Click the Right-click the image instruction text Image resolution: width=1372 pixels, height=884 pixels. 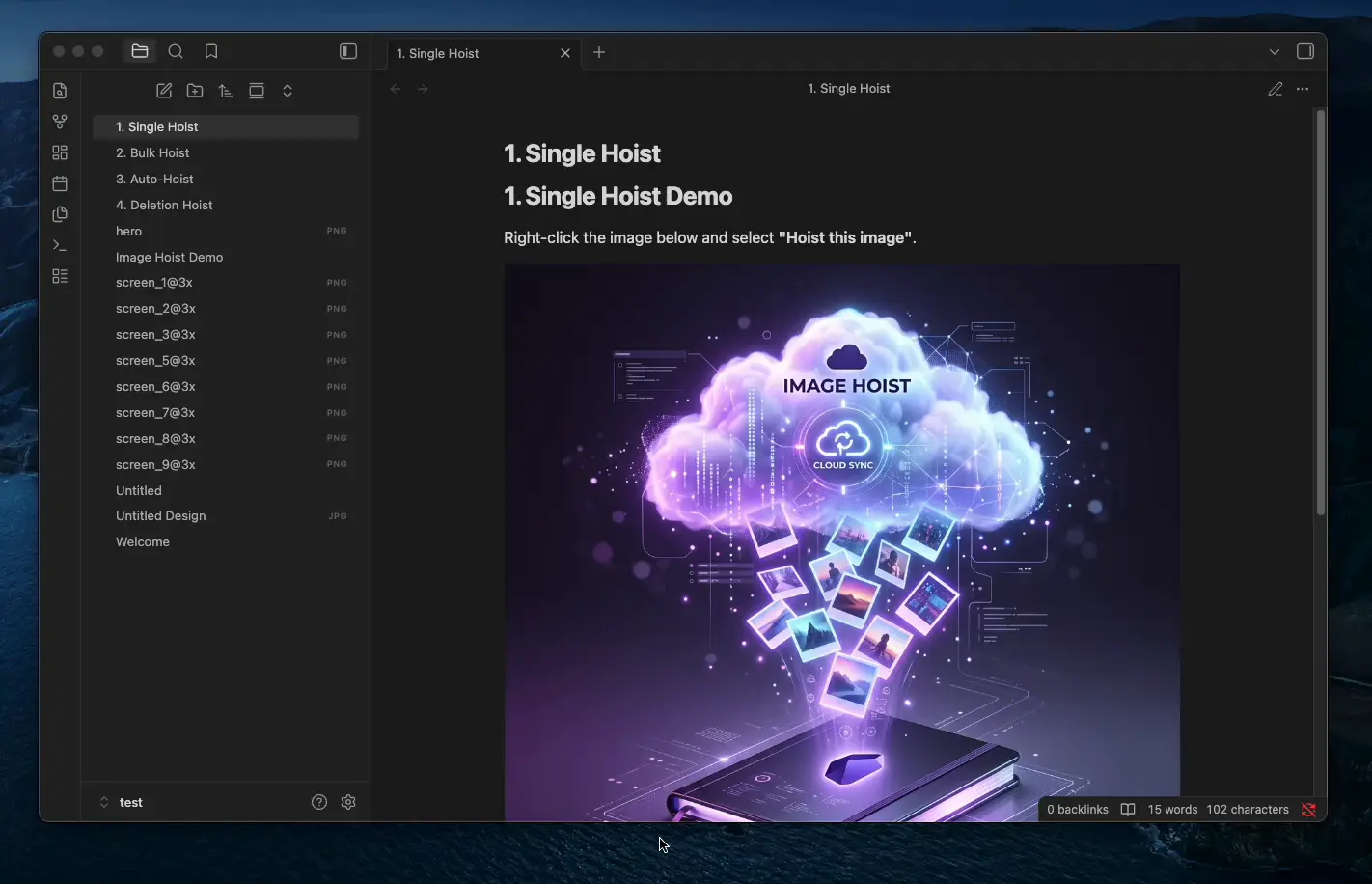(x=710, y=237)
